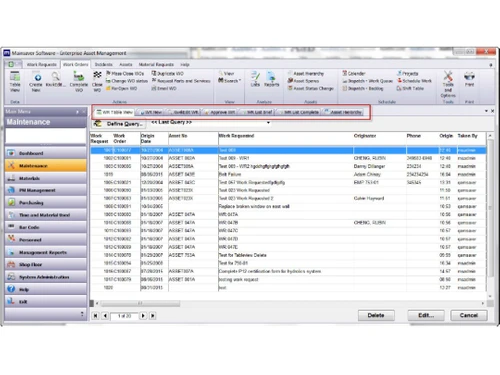Select Change WO status in ribbon

click(127, 81)
